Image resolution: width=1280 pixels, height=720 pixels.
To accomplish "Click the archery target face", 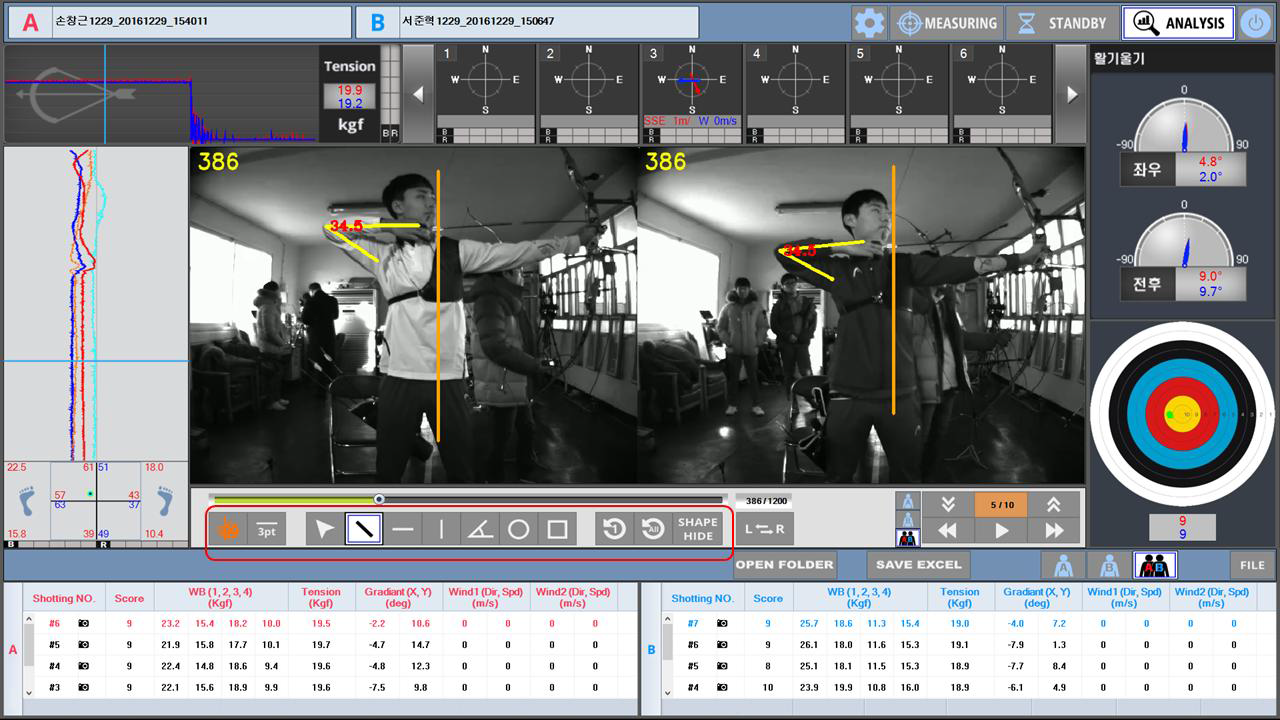I will click(x=1181, y=414).
